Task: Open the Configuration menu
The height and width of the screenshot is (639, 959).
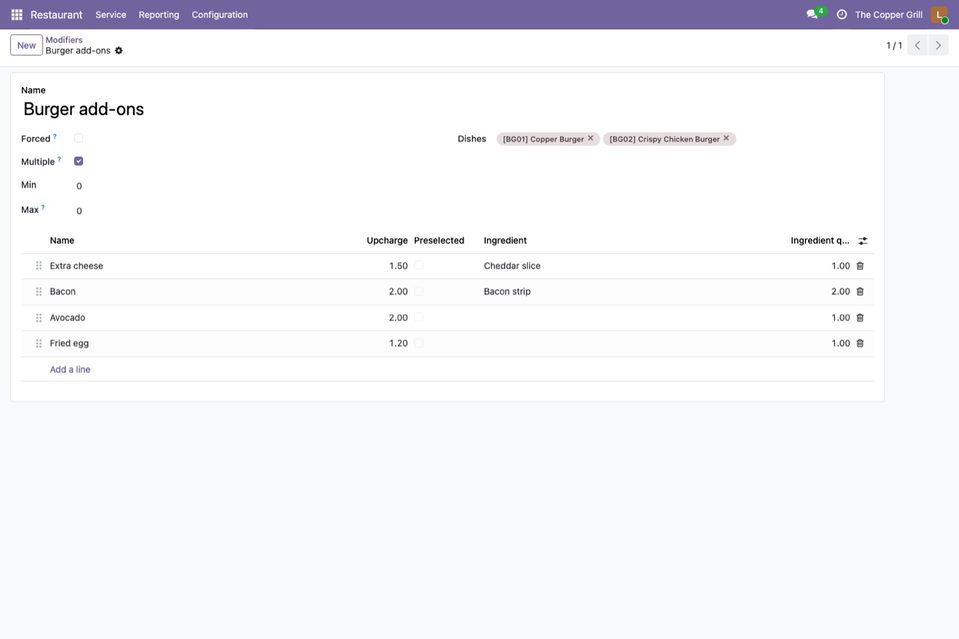Action: (x=220, y=15)
